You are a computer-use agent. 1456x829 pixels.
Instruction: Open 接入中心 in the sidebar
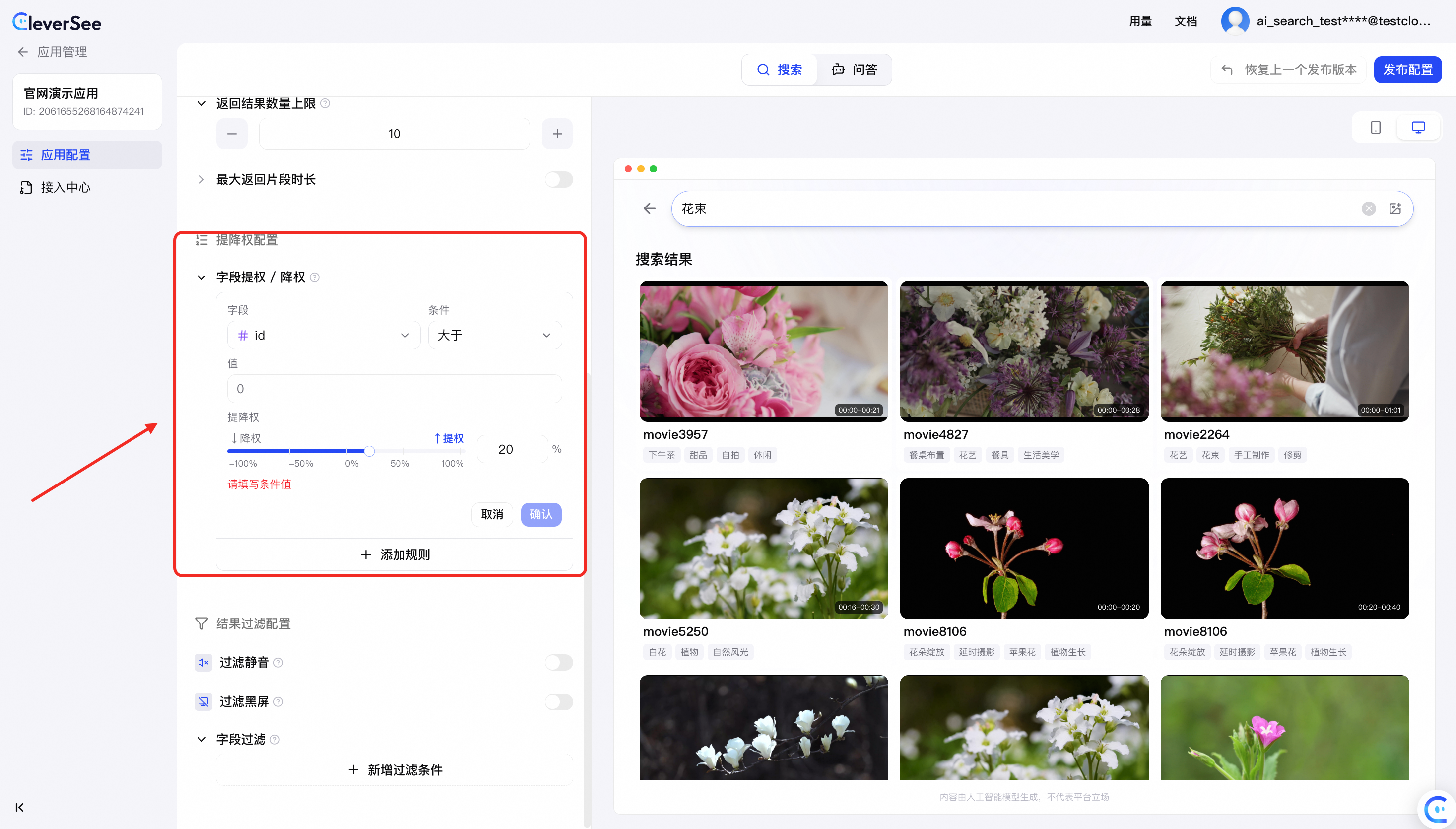pos(87,187)
